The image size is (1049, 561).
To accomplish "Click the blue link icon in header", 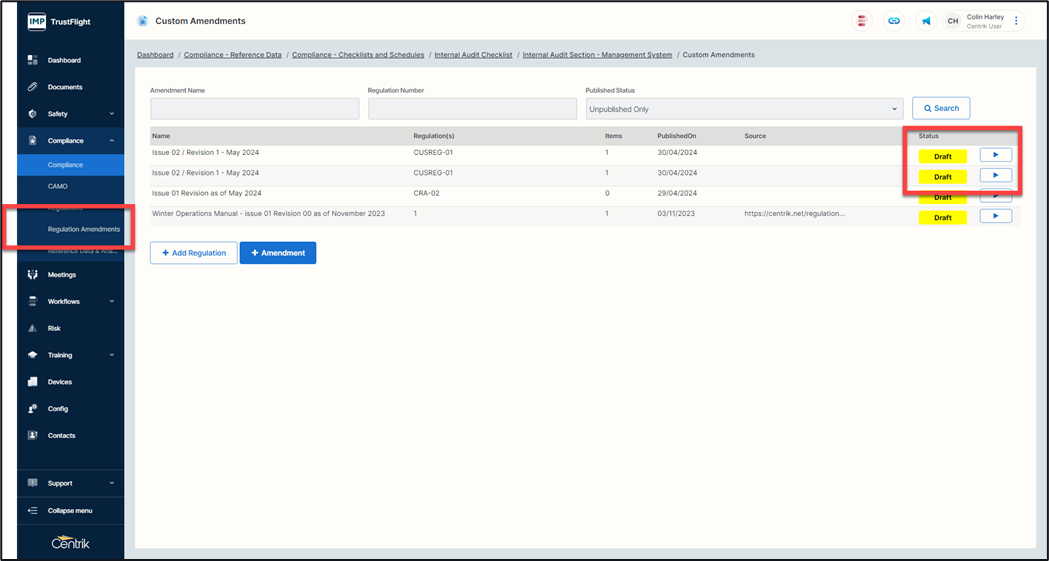I will pyautogui.click(x=894, y=21).
